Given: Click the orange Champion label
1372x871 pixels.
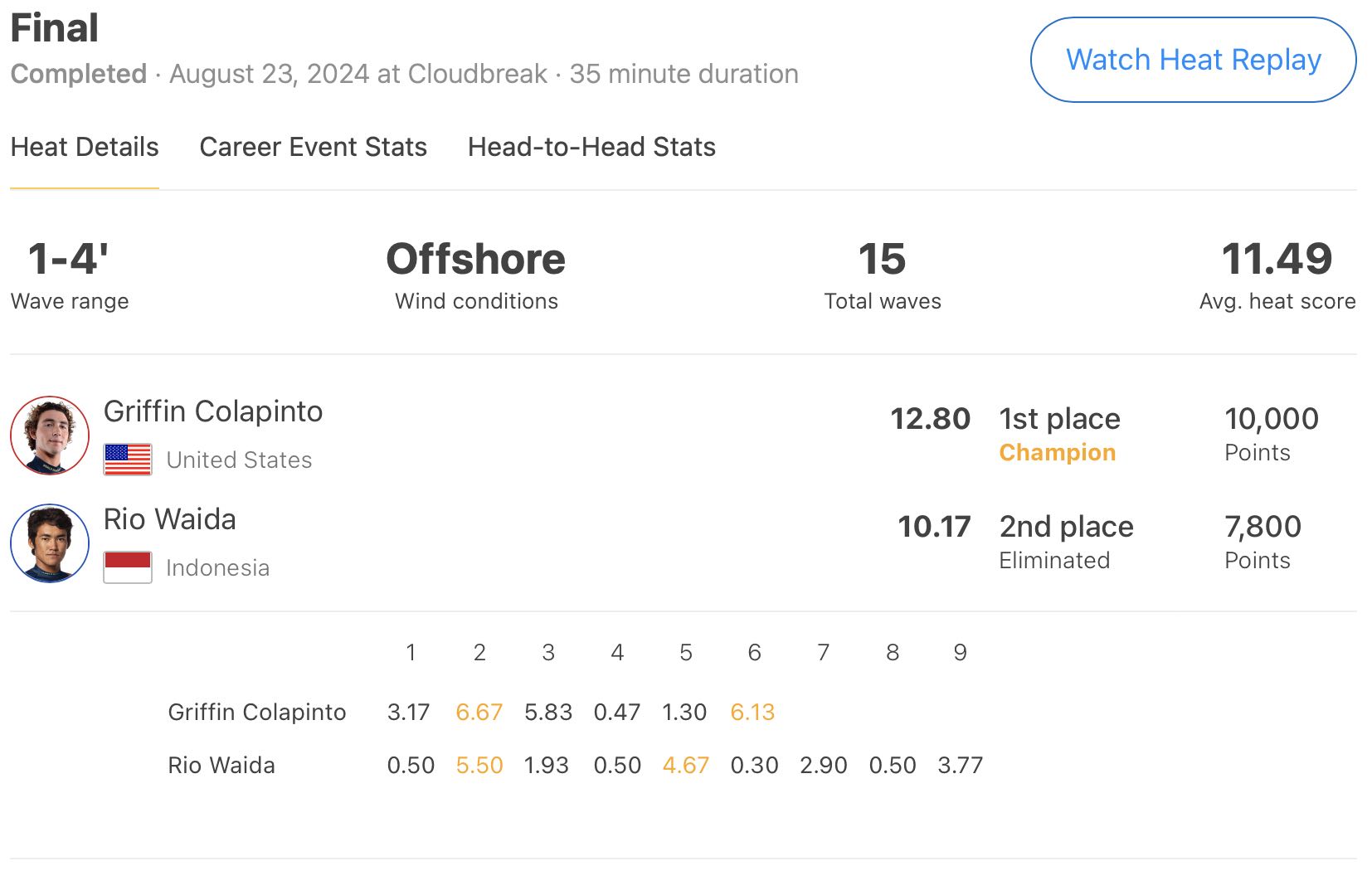Looking at the screenshot, I should [x=1057, y=453].
